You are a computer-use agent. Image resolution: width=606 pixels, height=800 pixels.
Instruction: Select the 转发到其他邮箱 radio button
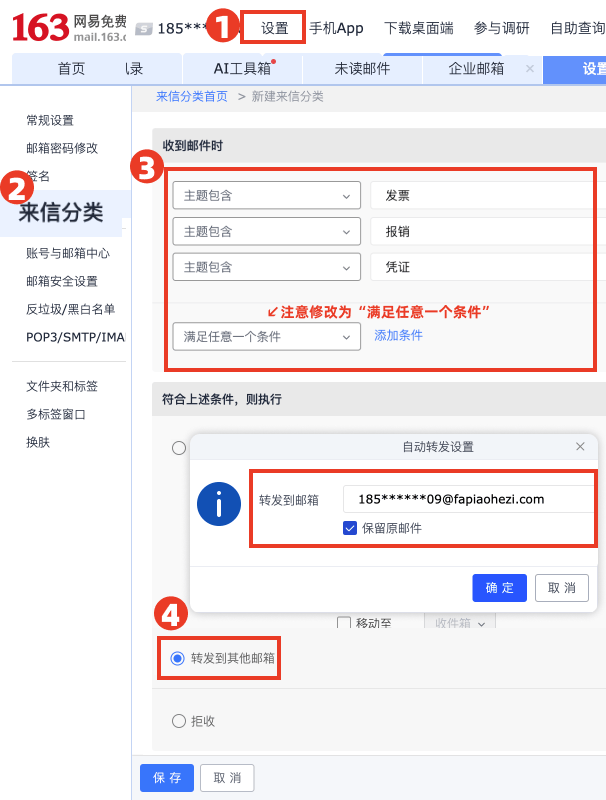point(178,658)
